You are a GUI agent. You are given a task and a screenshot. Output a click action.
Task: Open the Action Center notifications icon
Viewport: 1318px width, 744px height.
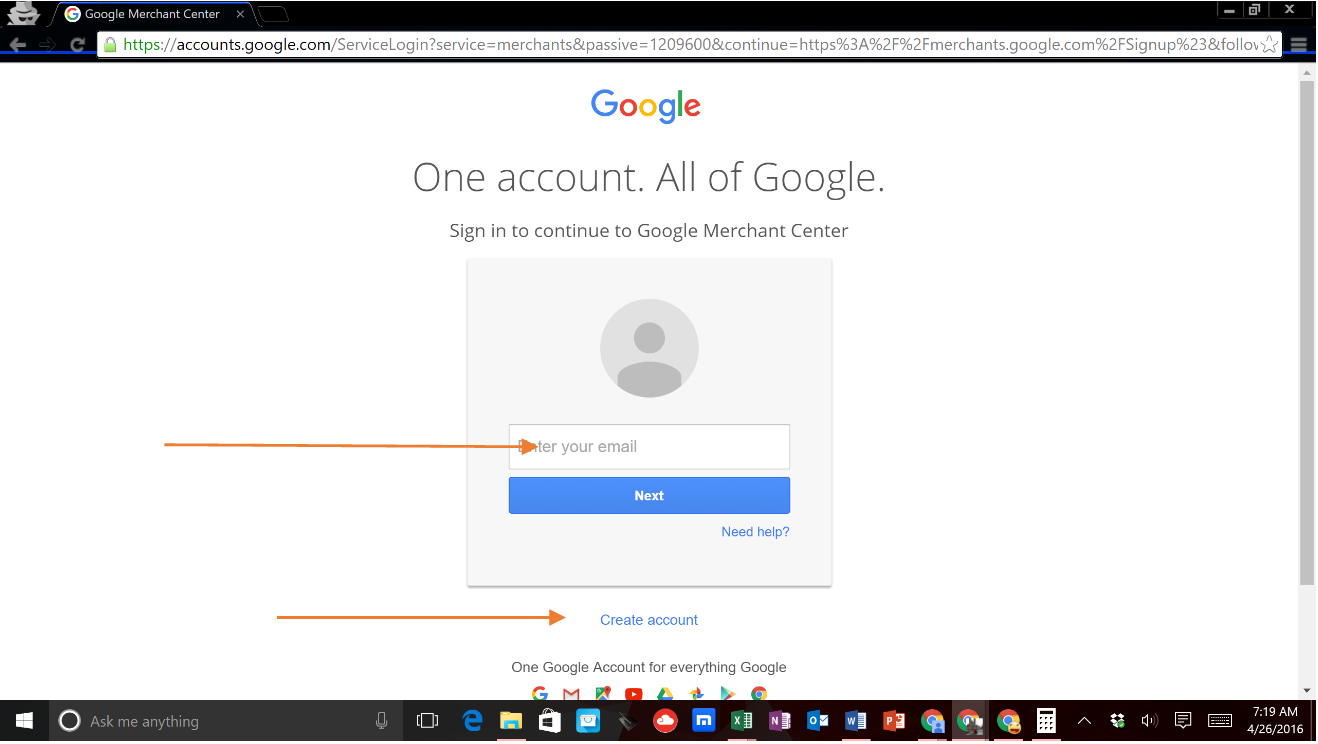tap(1183, 721)
